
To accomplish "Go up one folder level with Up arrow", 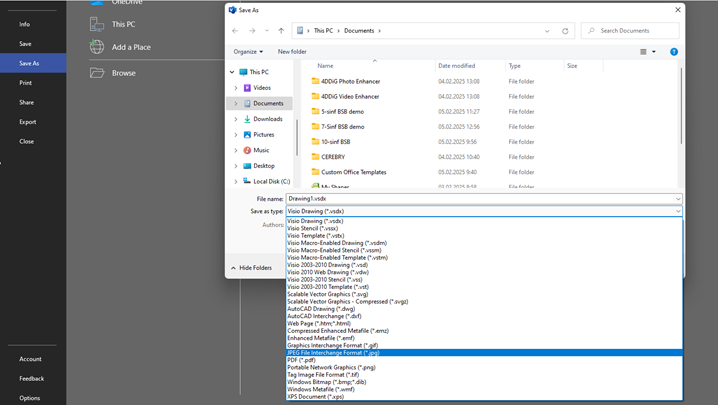I will click(x=281, y=31).
